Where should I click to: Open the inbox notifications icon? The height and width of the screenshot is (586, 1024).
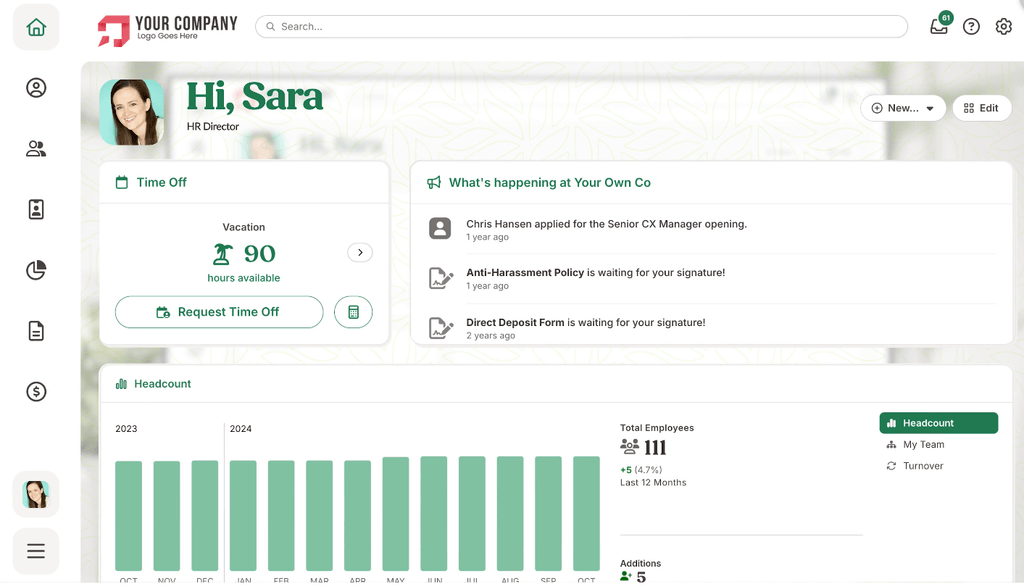tap(938, 27)
